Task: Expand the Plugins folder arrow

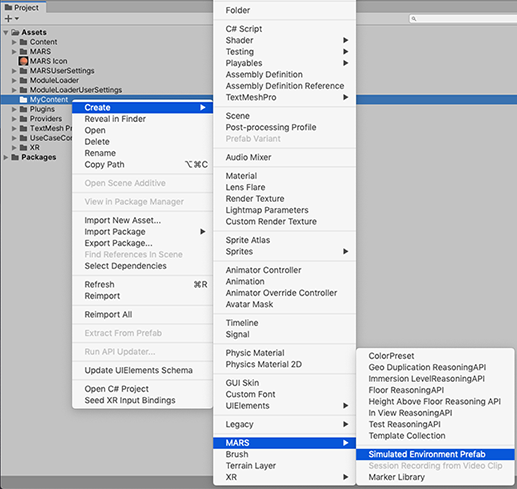Action: (14, 109)
